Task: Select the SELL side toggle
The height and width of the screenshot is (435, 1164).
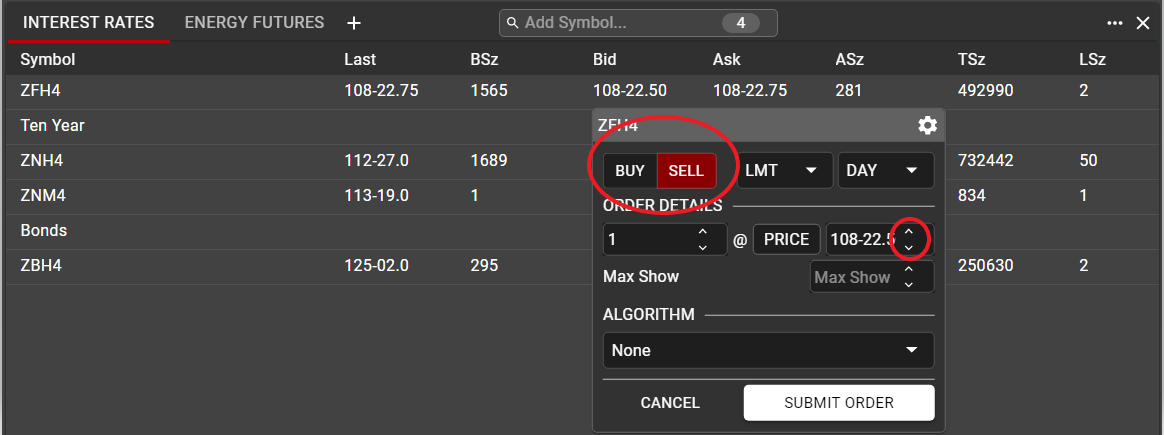Action: (686, 171)
